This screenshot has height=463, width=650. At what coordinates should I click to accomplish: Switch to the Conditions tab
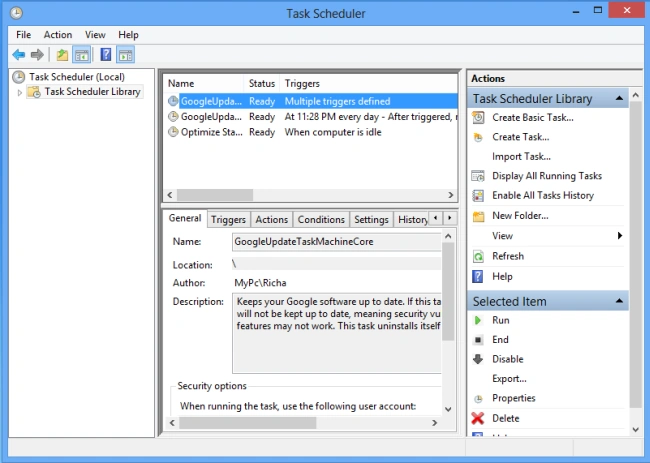pyautogui.click(x=321, y=220)
